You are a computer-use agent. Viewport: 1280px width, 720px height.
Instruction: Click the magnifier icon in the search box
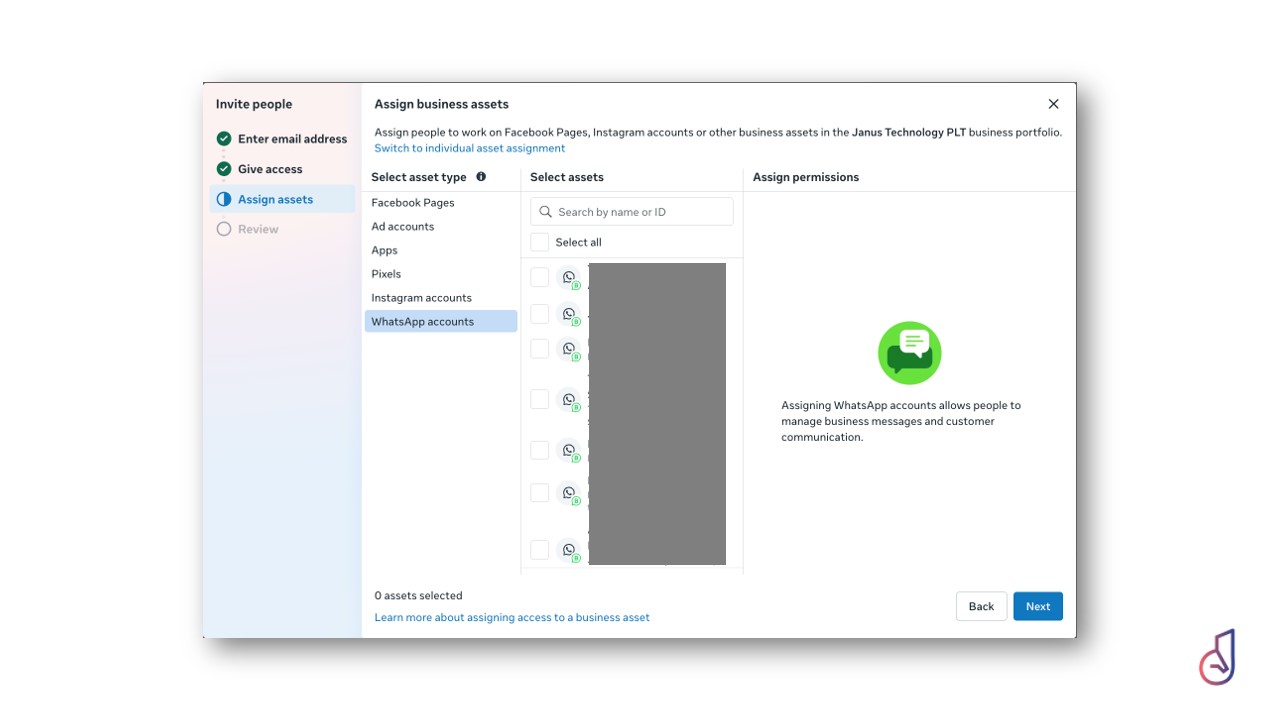point(546,212)
